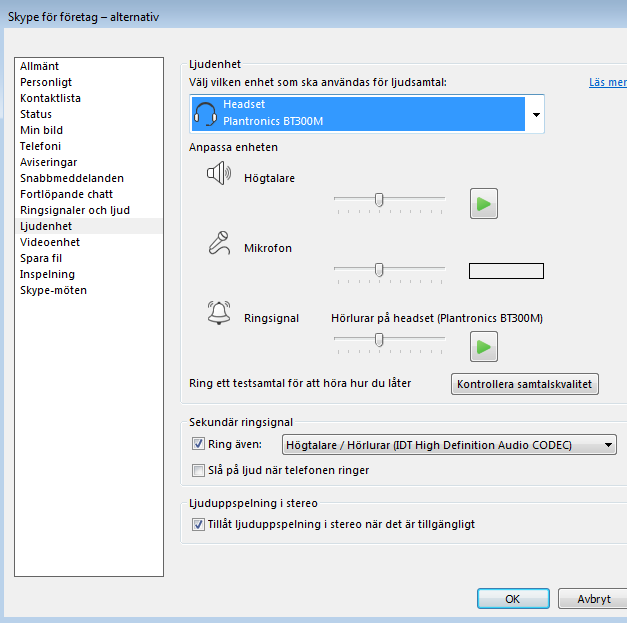Select Ljudenhet in the sidebar
This screenshot has width=627, height=623.
tap(88, 226)
